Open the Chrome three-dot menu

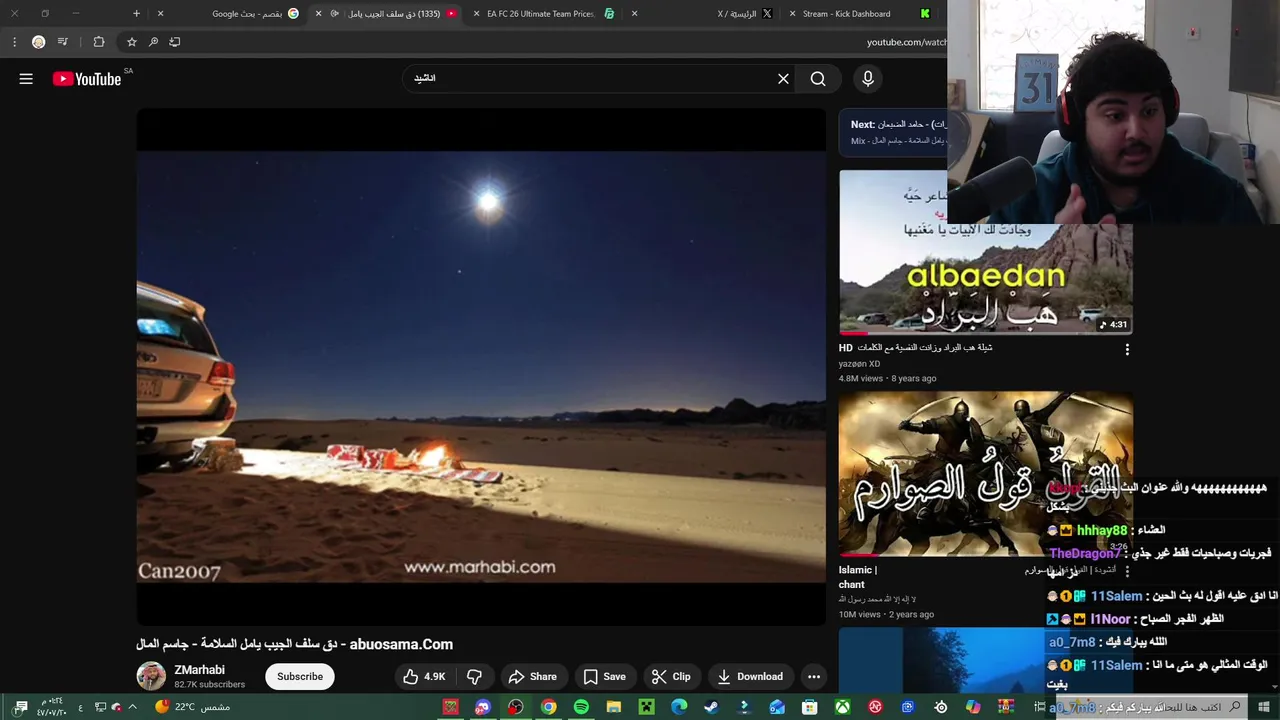pos(14,42)
